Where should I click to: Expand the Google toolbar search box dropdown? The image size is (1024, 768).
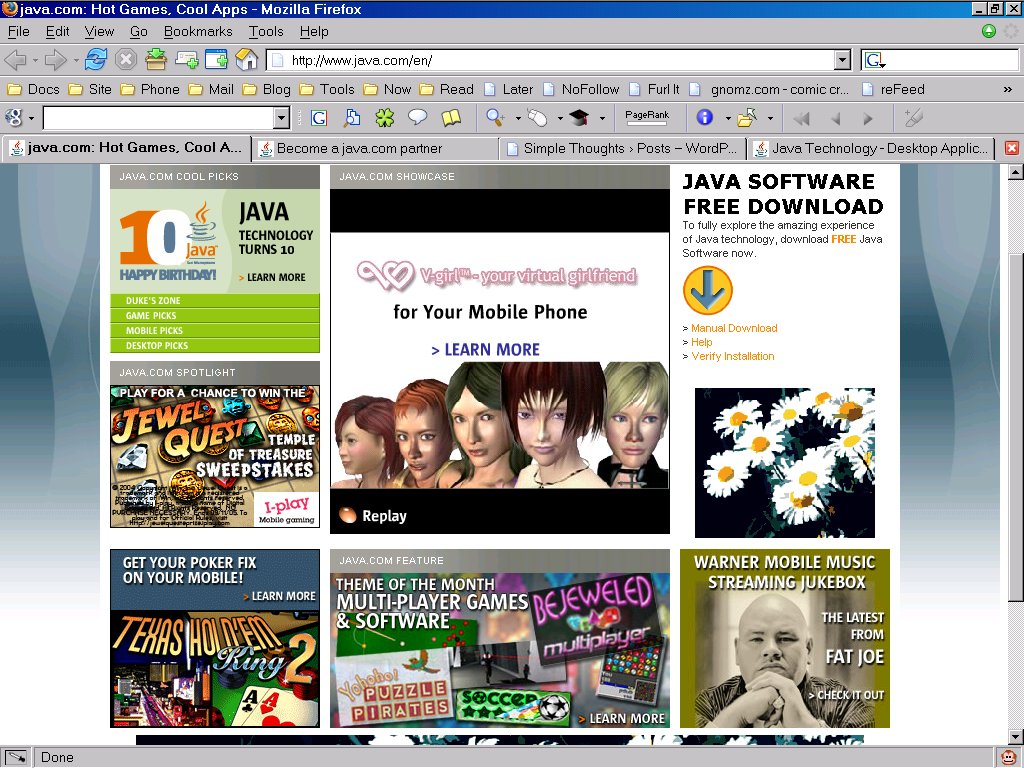tap(281, 118)
